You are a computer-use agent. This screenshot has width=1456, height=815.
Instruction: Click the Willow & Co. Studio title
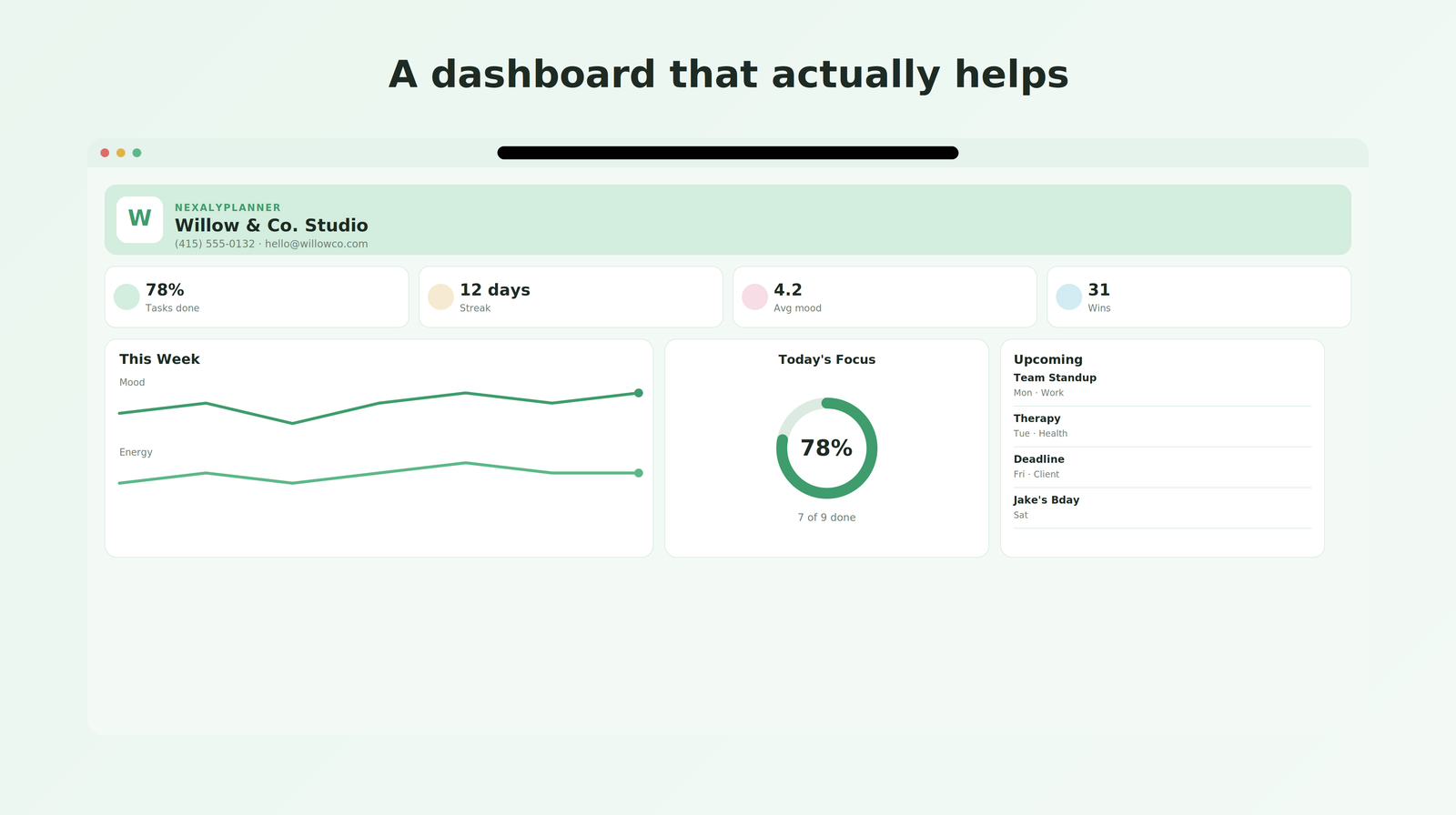point(271,226)
